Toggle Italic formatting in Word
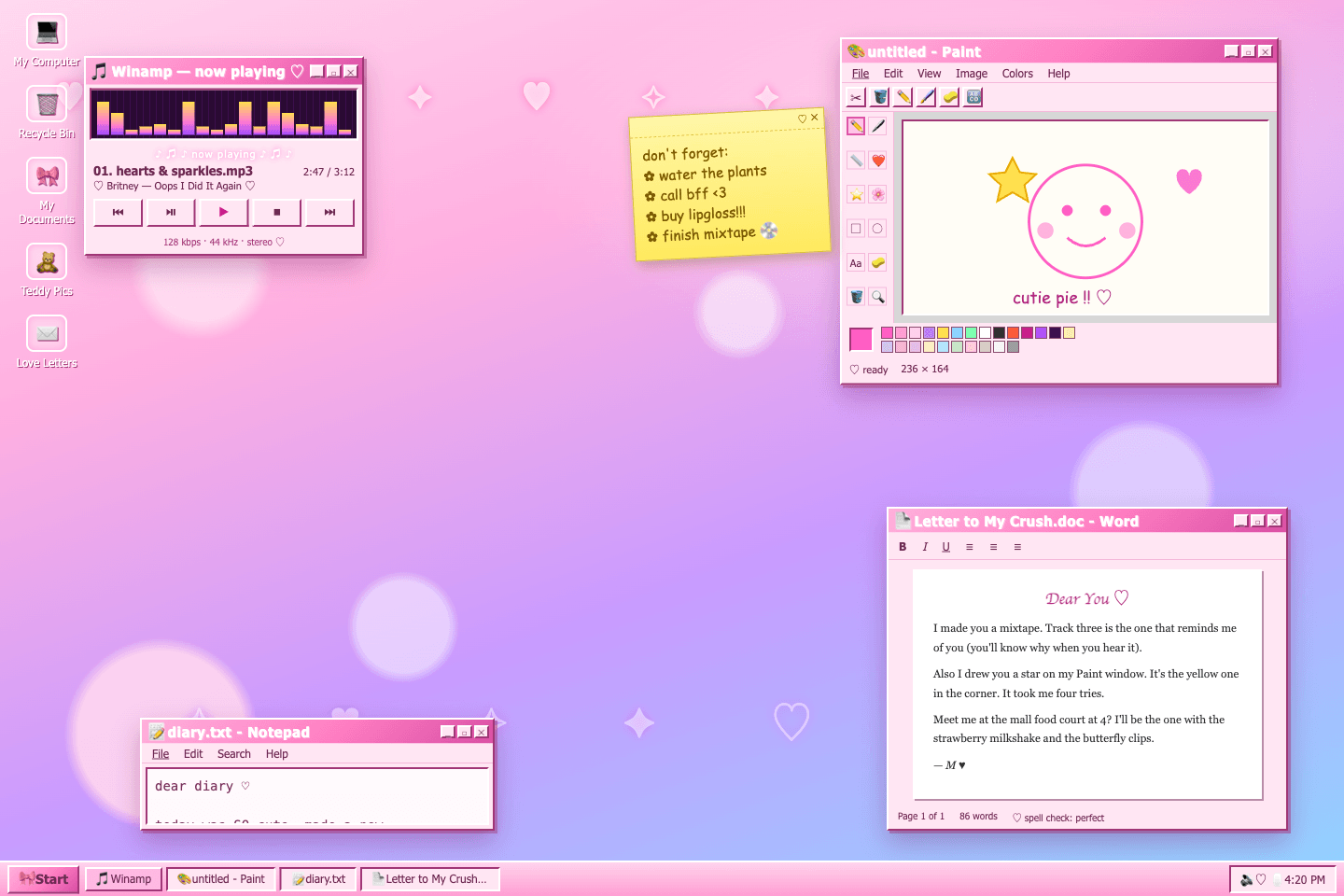The height and width of the screenshot is (896, 1344). pos(925,547)
